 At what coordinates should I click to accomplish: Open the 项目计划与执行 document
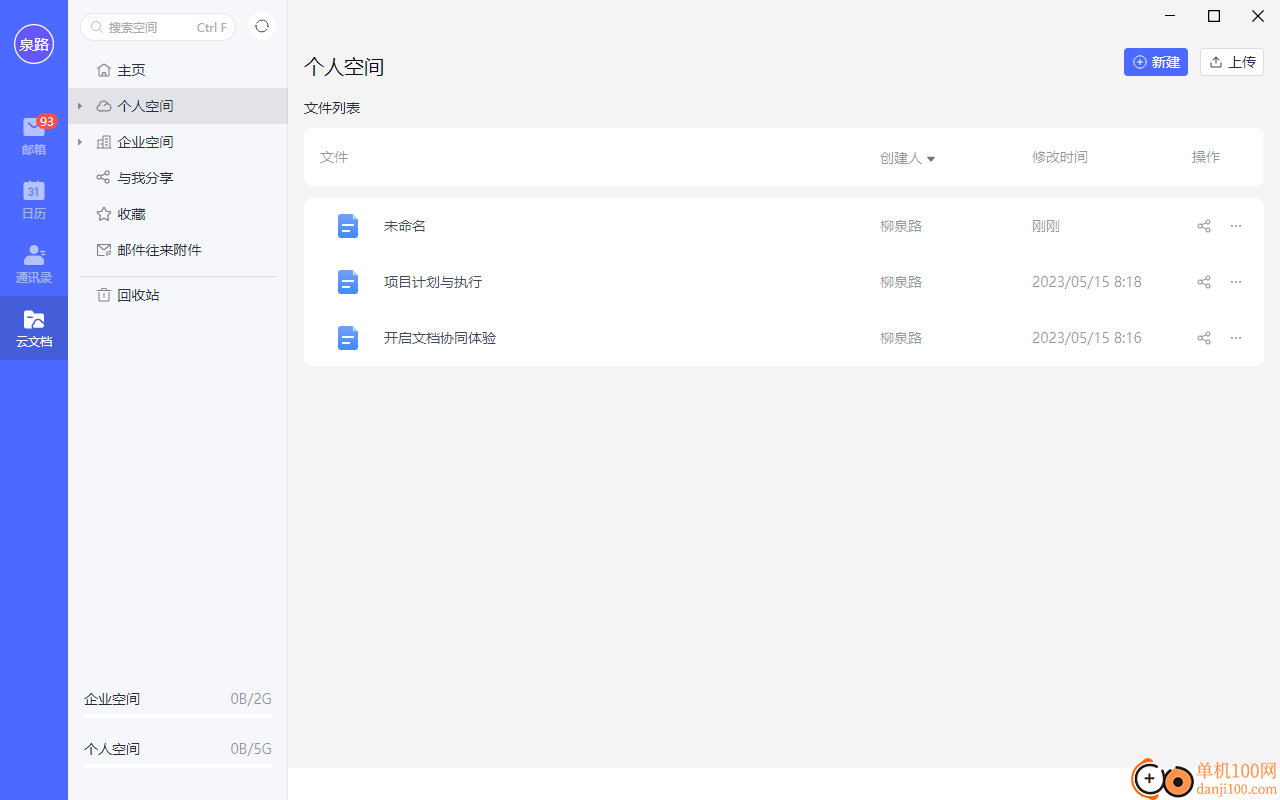click(433, 282)
